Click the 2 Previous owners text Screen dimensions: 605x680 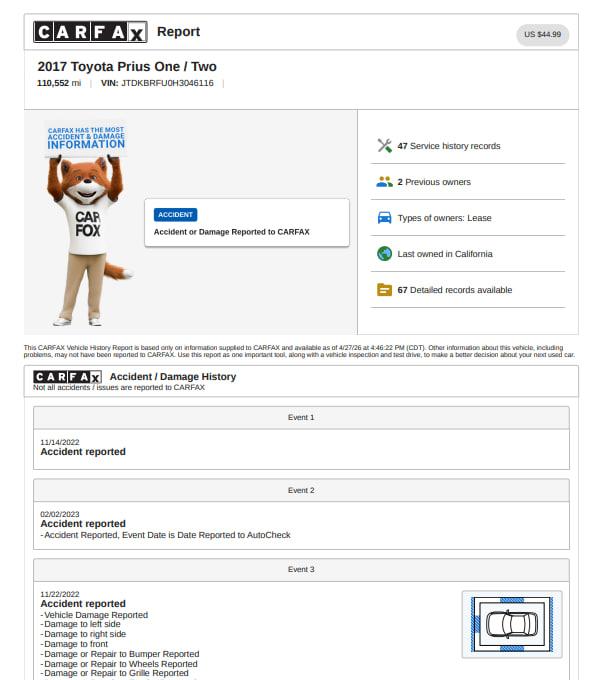[x=434, y=182]
